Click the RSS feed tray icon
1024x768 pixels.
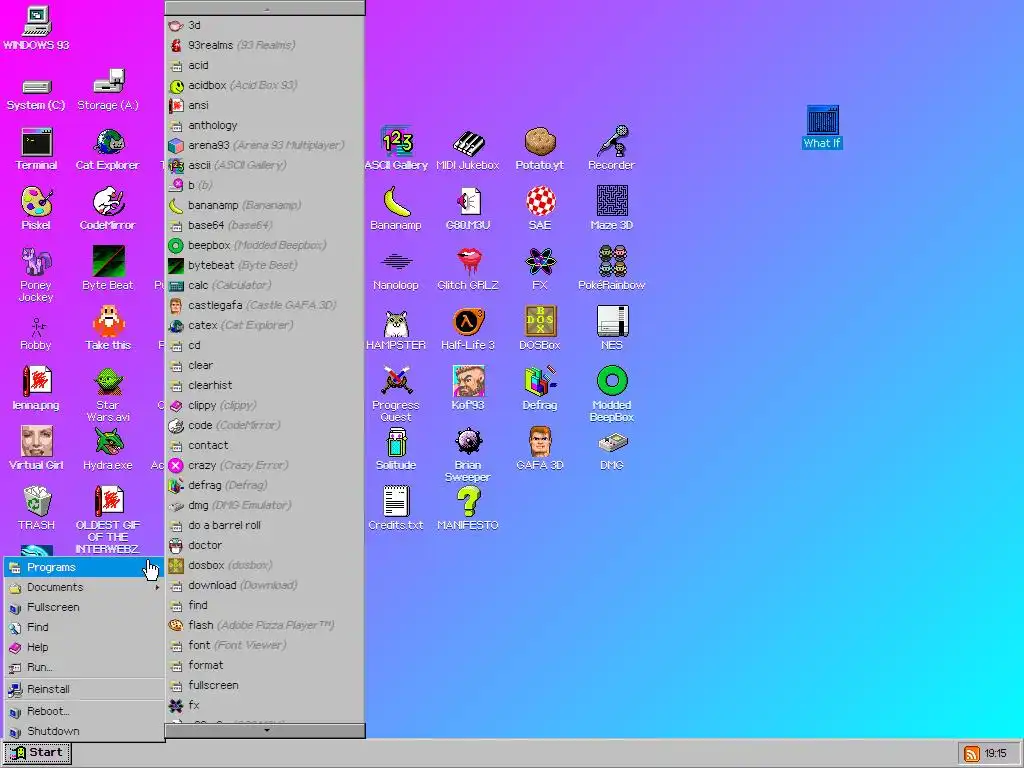pyautogui.click(x=972, y=754)
